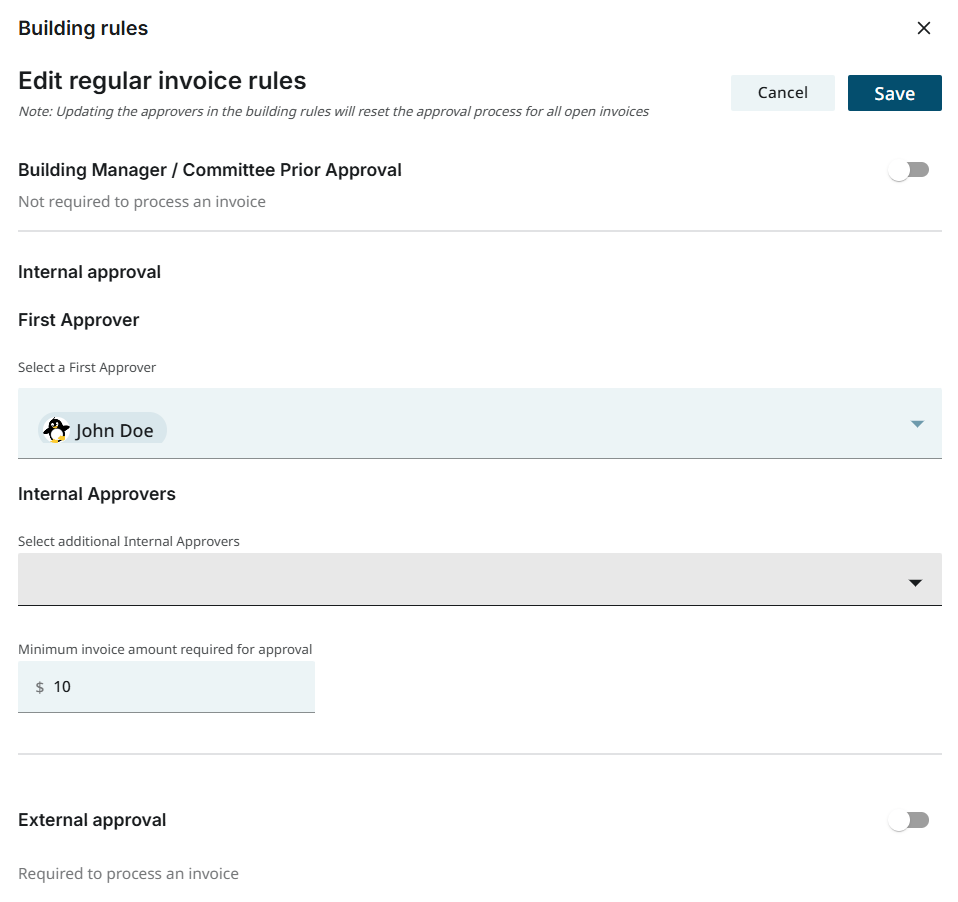
Task: Click the dollar sign currency symbol
Action: point(40,687)
